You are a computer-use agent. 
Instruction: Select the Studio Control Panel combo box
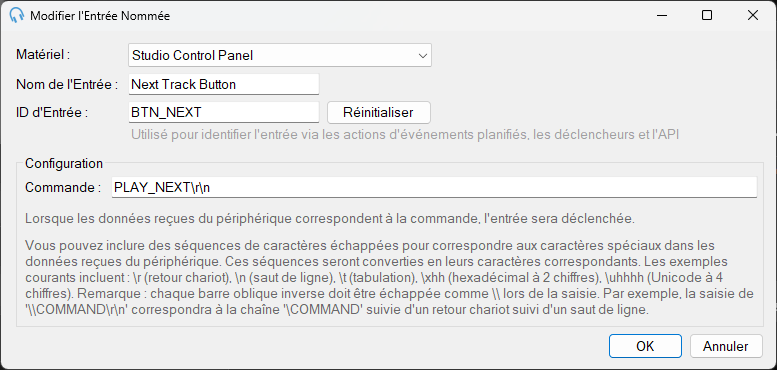coord(279,55)
